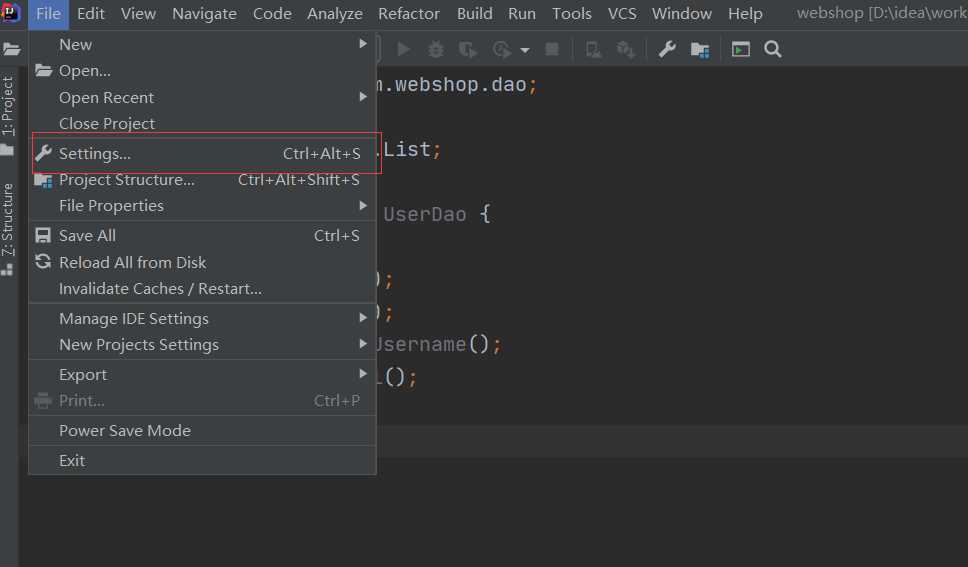Viewport: 968px width, 567px height.
Task: Click the open-folder icon at toolbar's left end
Action: 11,49
